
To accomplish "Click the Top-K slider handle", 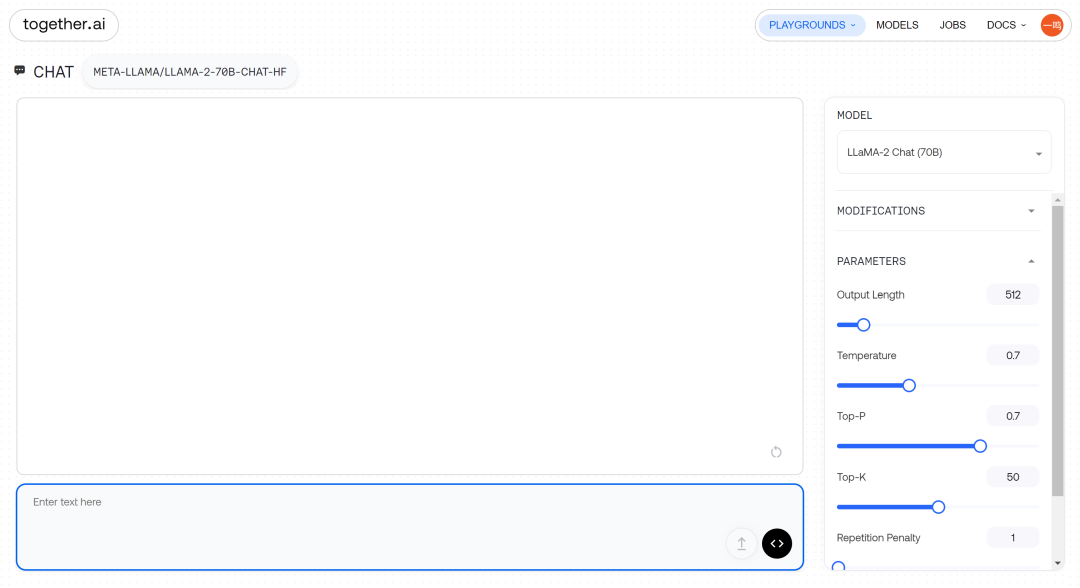I will coord(938,507).
